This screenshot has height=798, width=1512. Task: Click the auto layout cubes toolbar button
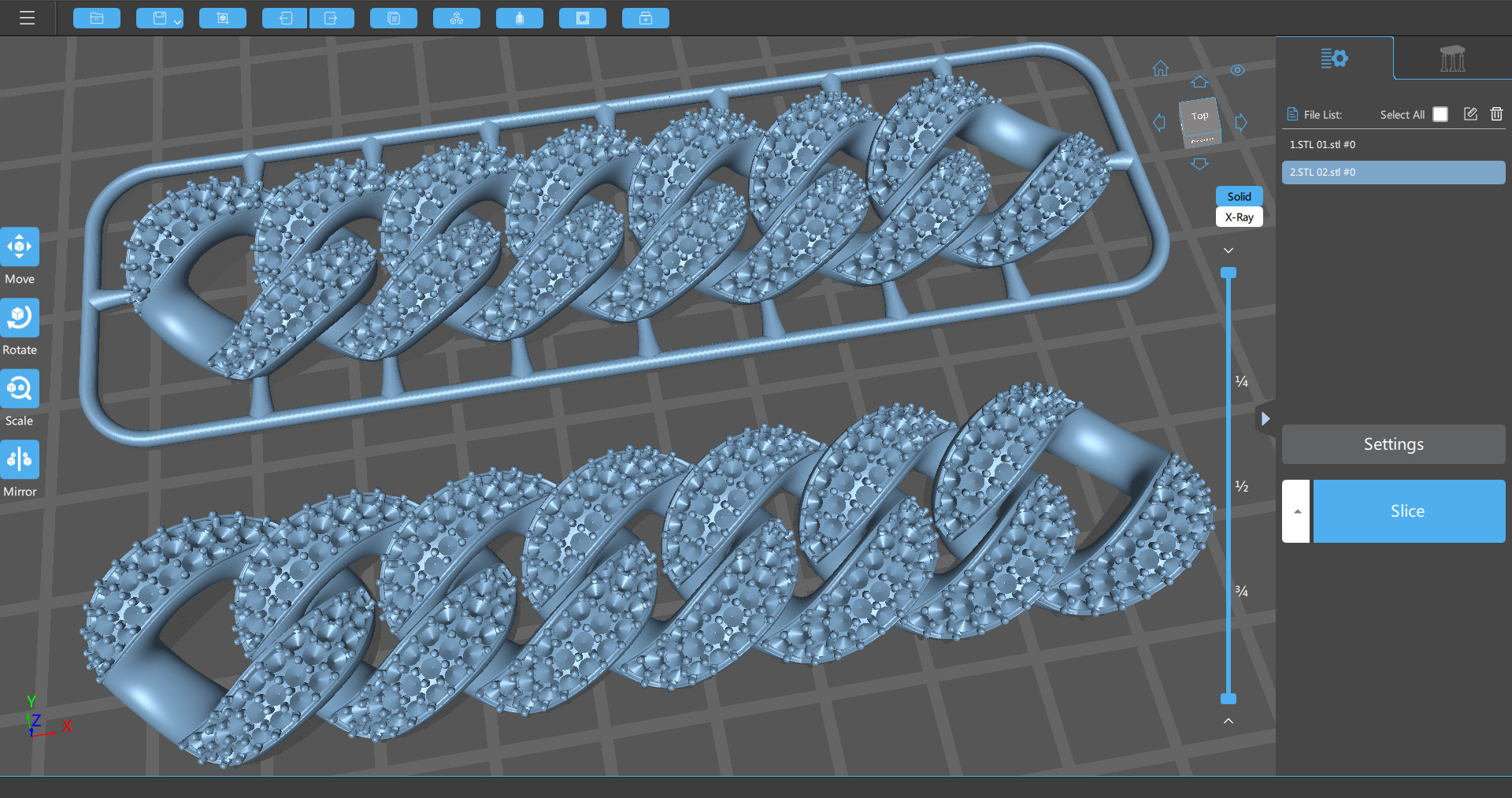457,18
